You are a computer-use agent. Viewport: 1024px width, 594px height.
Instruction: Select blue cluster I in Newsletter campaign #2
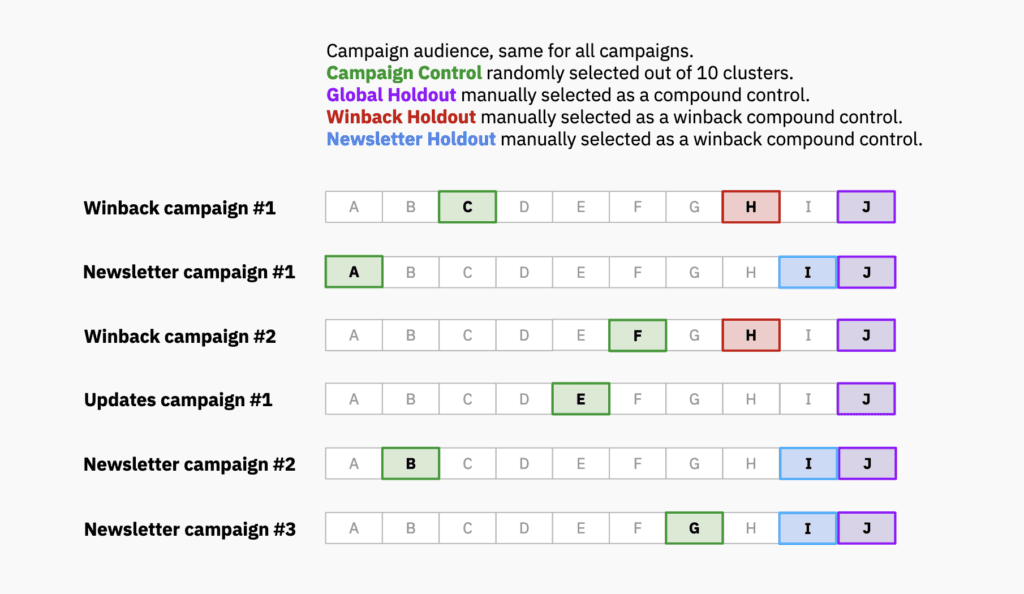pos(807,464)
